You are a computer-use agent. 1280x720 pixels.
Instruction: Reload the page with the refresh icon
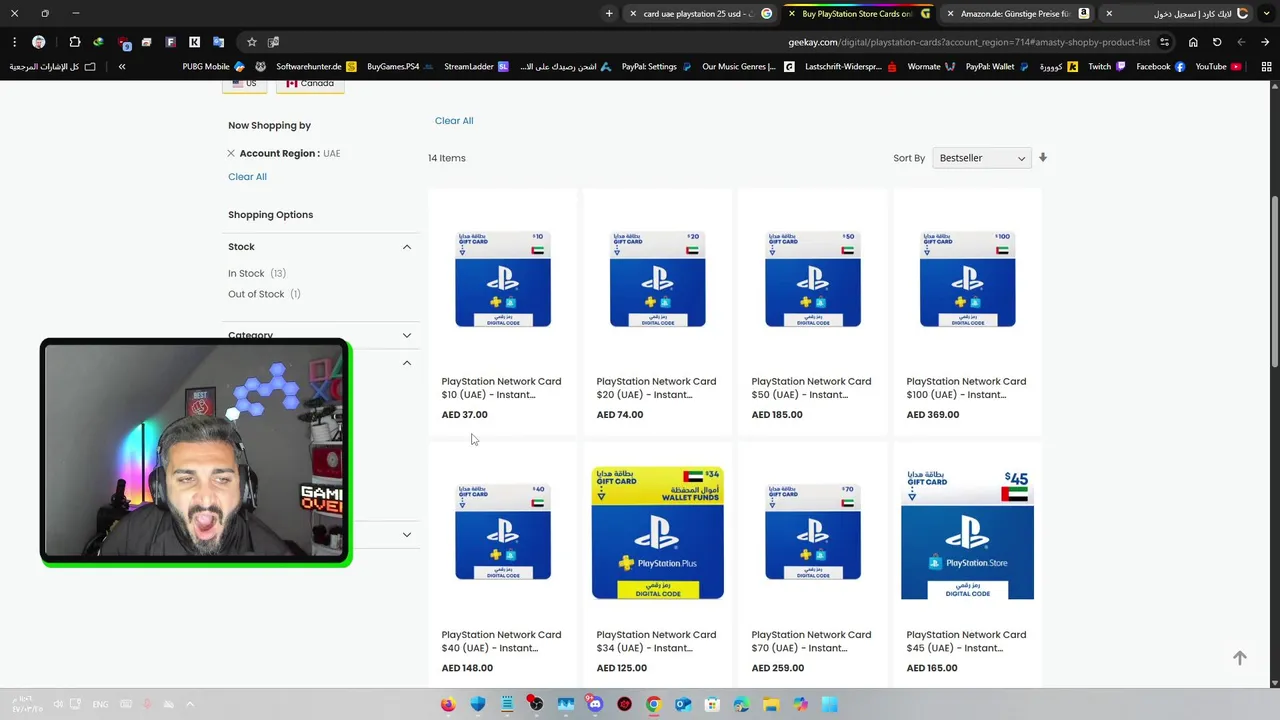pyautogui.click(x=1217, y=42)
